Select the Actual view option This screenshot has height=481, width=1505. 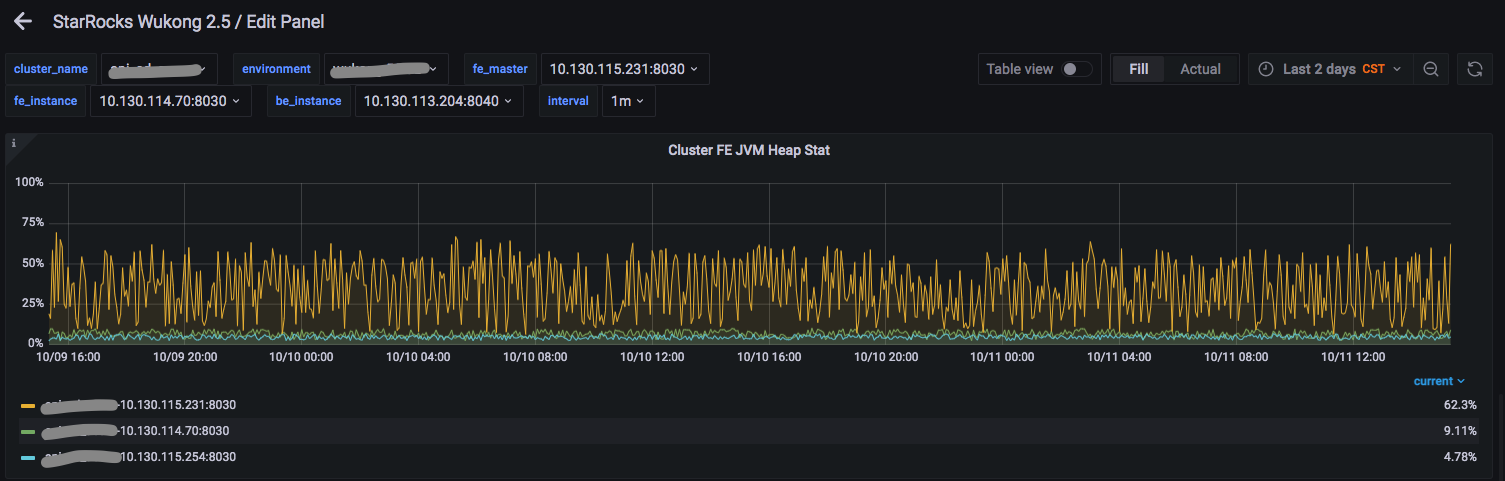click(x=1200, y=69)
